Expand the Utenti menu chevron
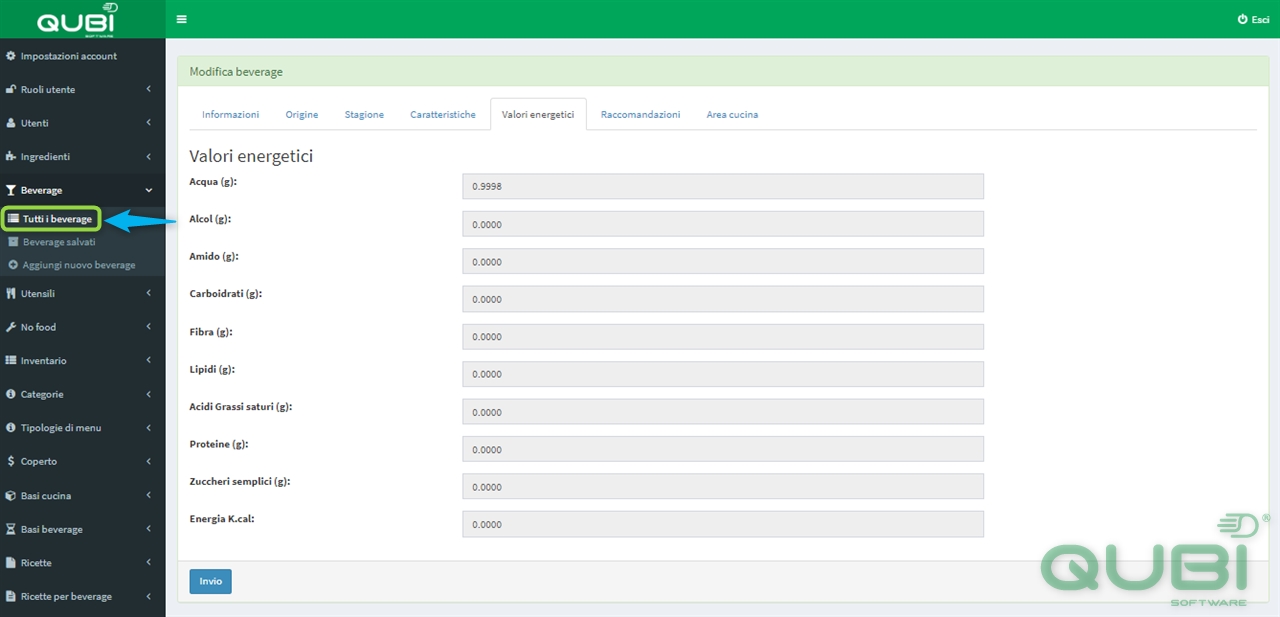 [148, 123]
